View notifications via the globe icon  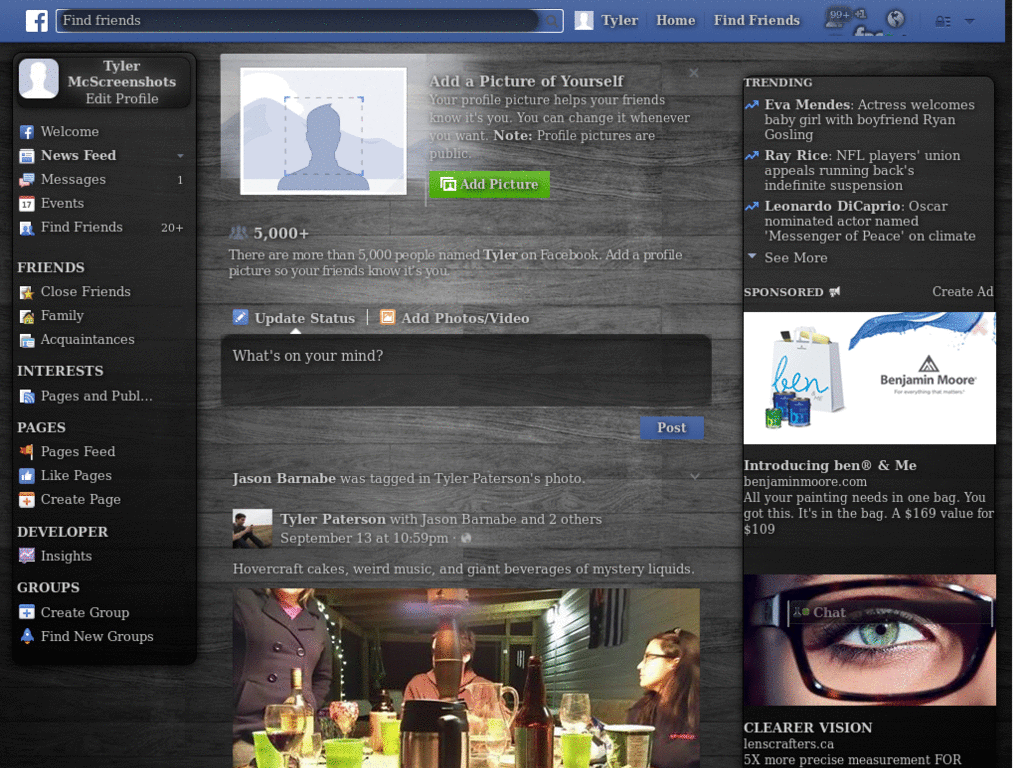coord(895,18)
